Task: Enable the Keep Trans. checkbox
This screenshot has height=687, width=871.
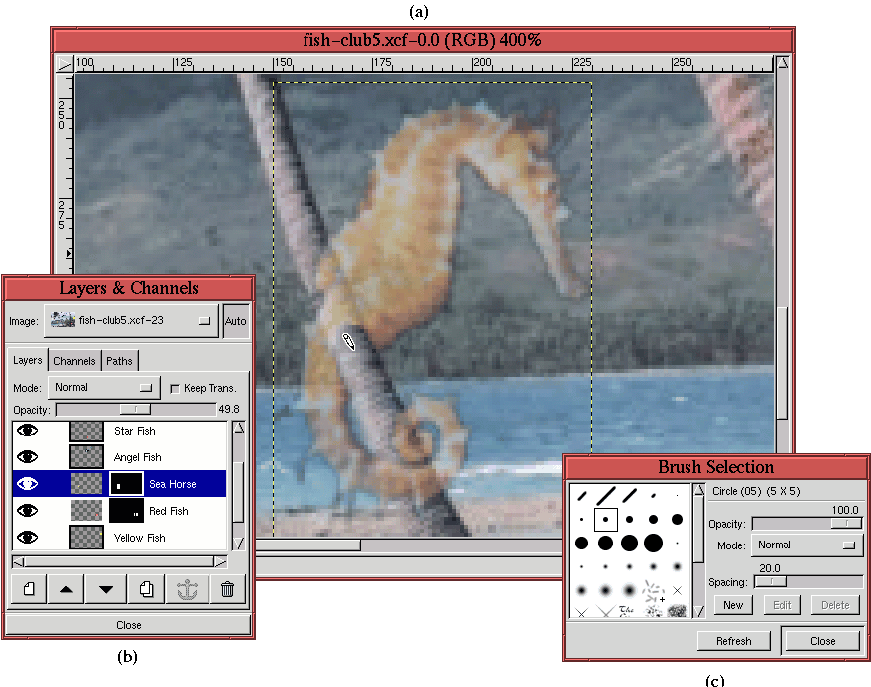Action: pyautogui.click(x=175, y=388)
